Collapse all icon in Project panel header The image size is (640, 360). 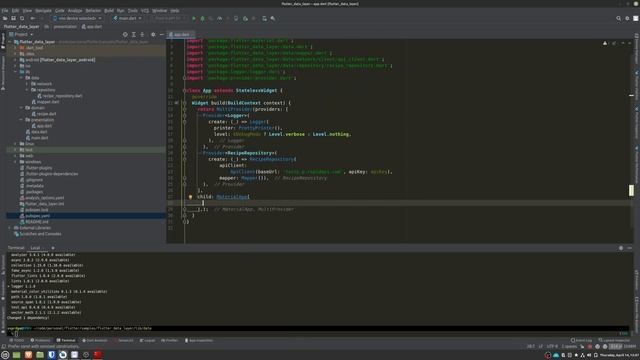tap(142, 35)
